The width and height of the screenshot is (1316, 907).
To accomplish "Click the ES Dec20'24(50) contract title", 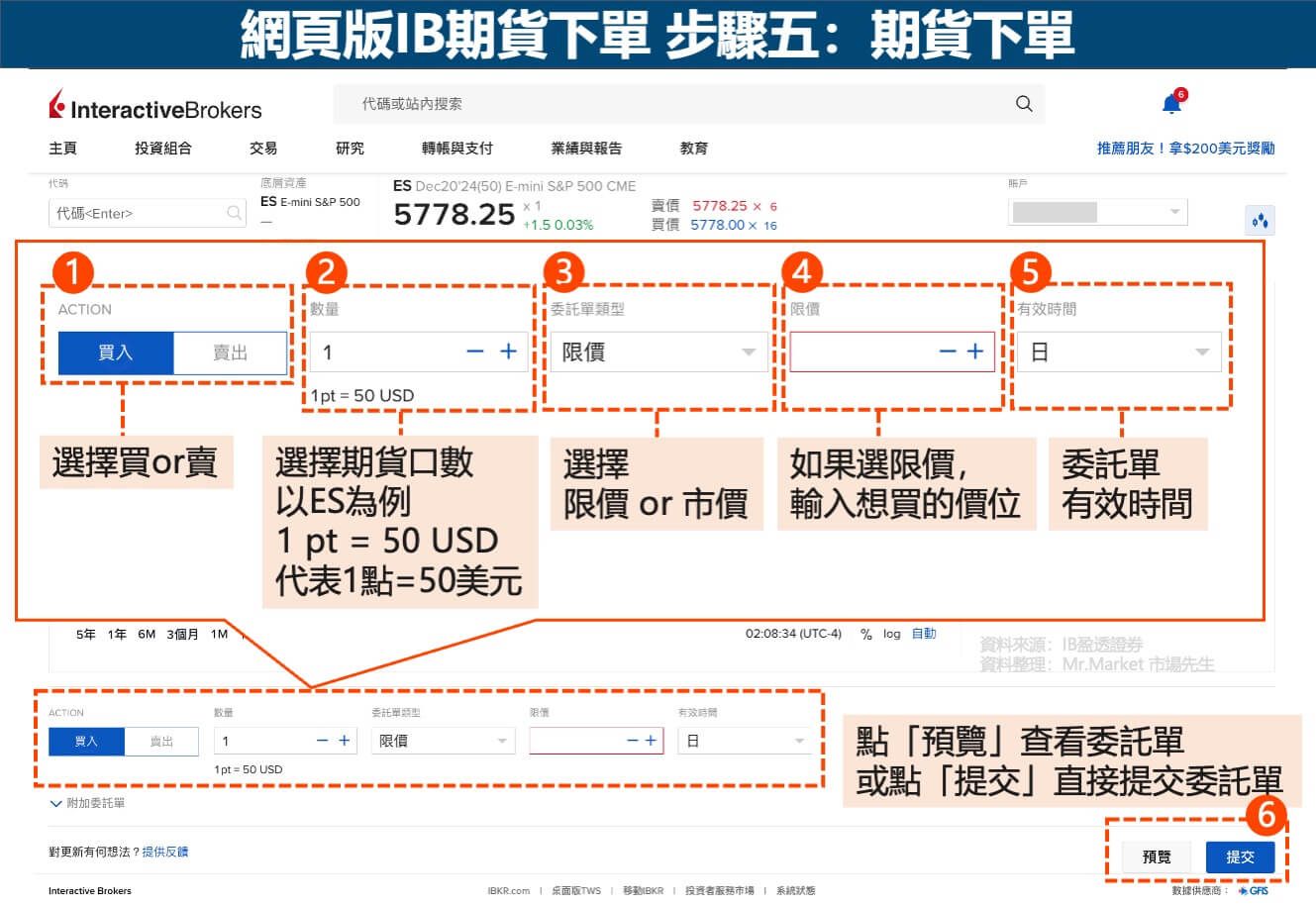I will tap(514, 186).
